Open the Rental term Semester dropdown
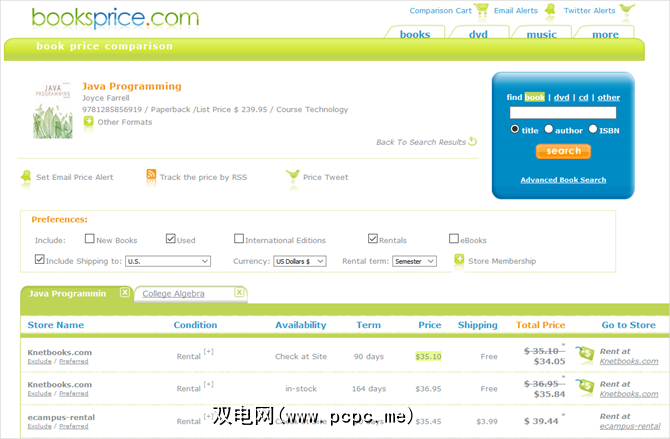Viewport: 670px width, 439px height. click(414, 261)
